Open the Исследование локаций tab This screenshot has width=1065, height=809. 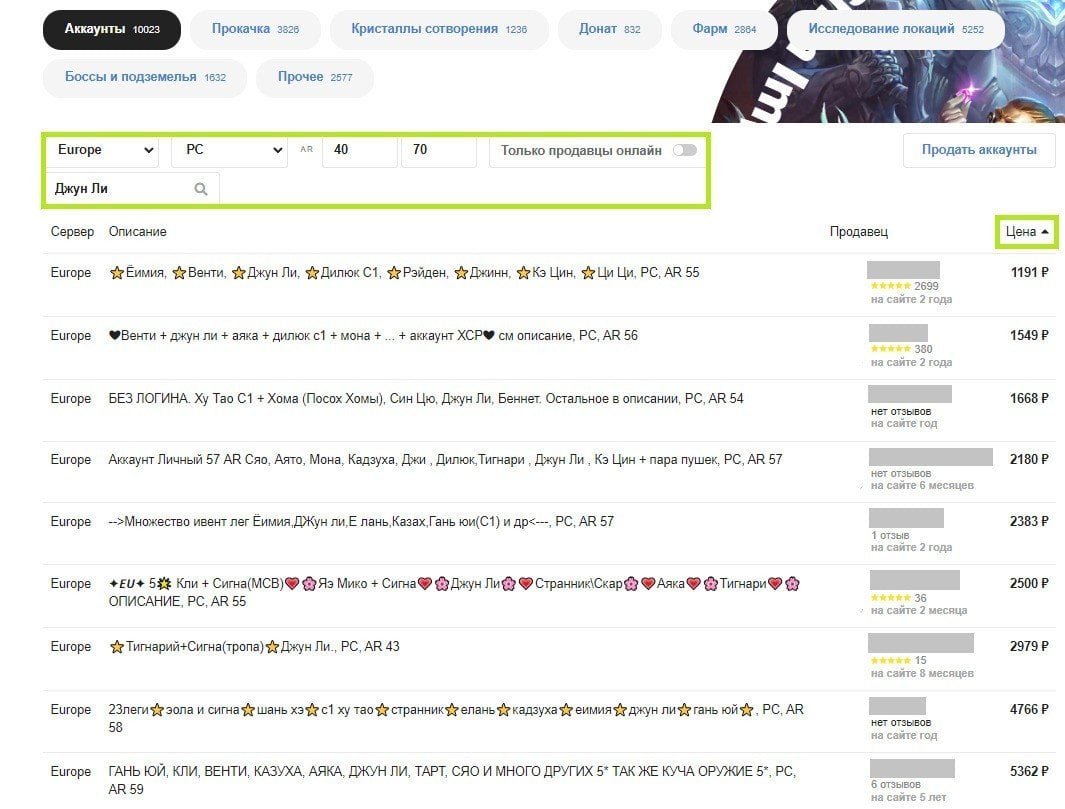click(896, 29)
